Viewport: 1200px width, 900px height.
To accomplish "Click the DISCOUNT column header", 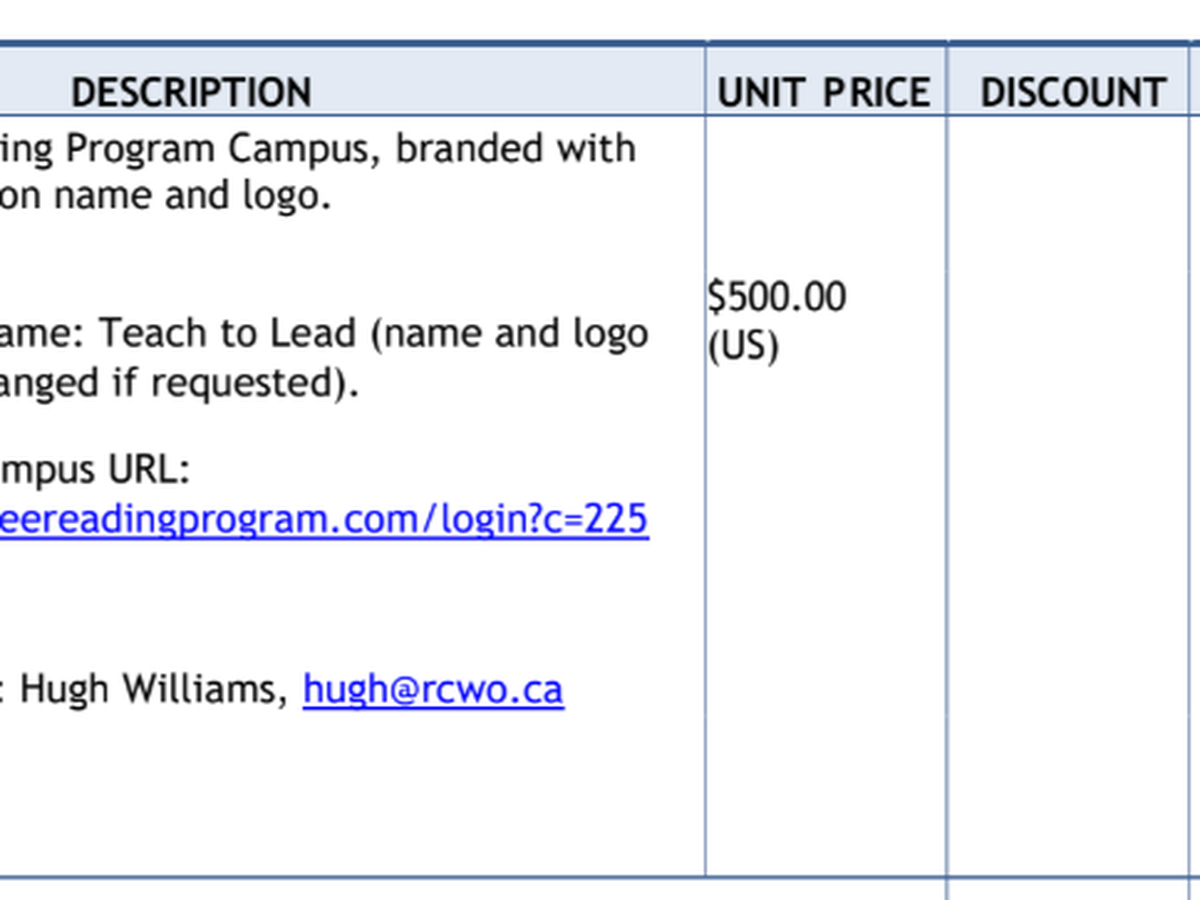I will click(1073, 92).
